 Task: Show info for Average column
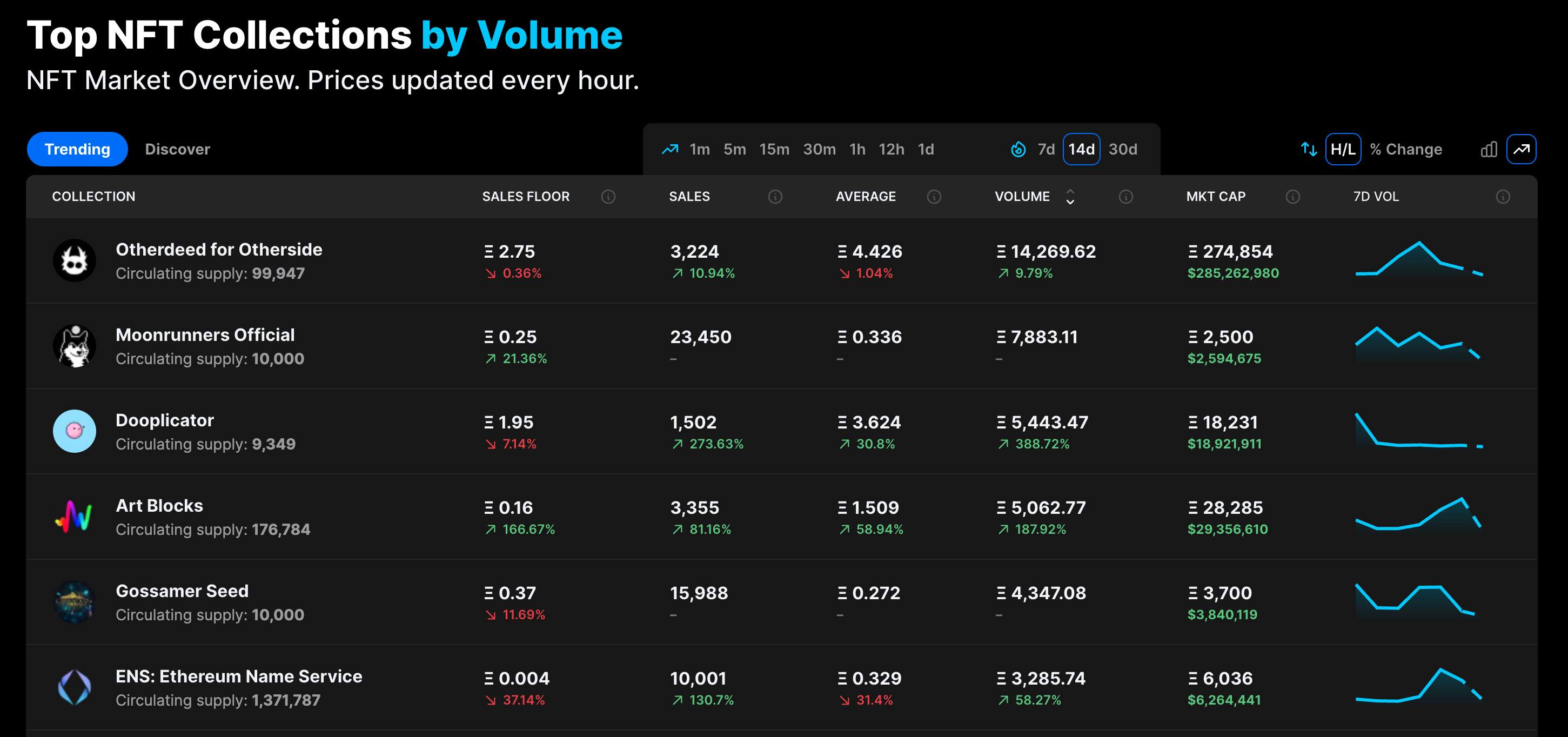934,197
